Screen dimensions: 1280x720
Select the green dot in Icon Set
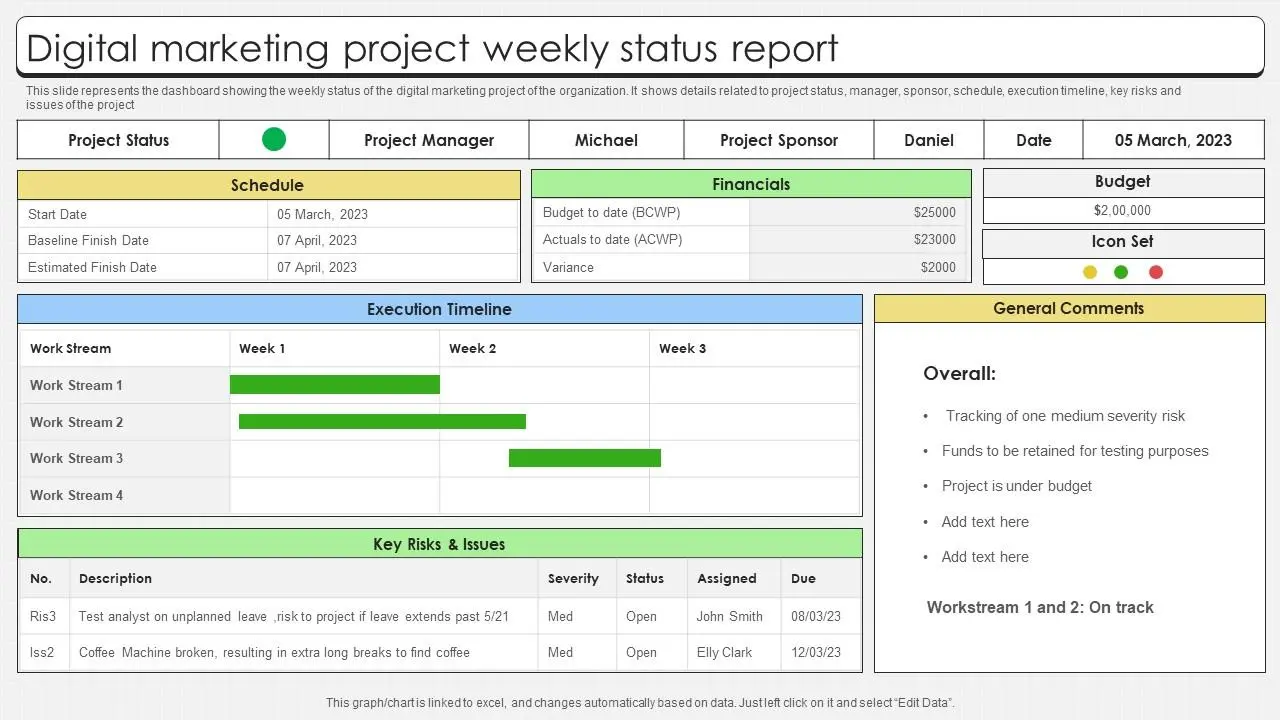point(1121,272)
